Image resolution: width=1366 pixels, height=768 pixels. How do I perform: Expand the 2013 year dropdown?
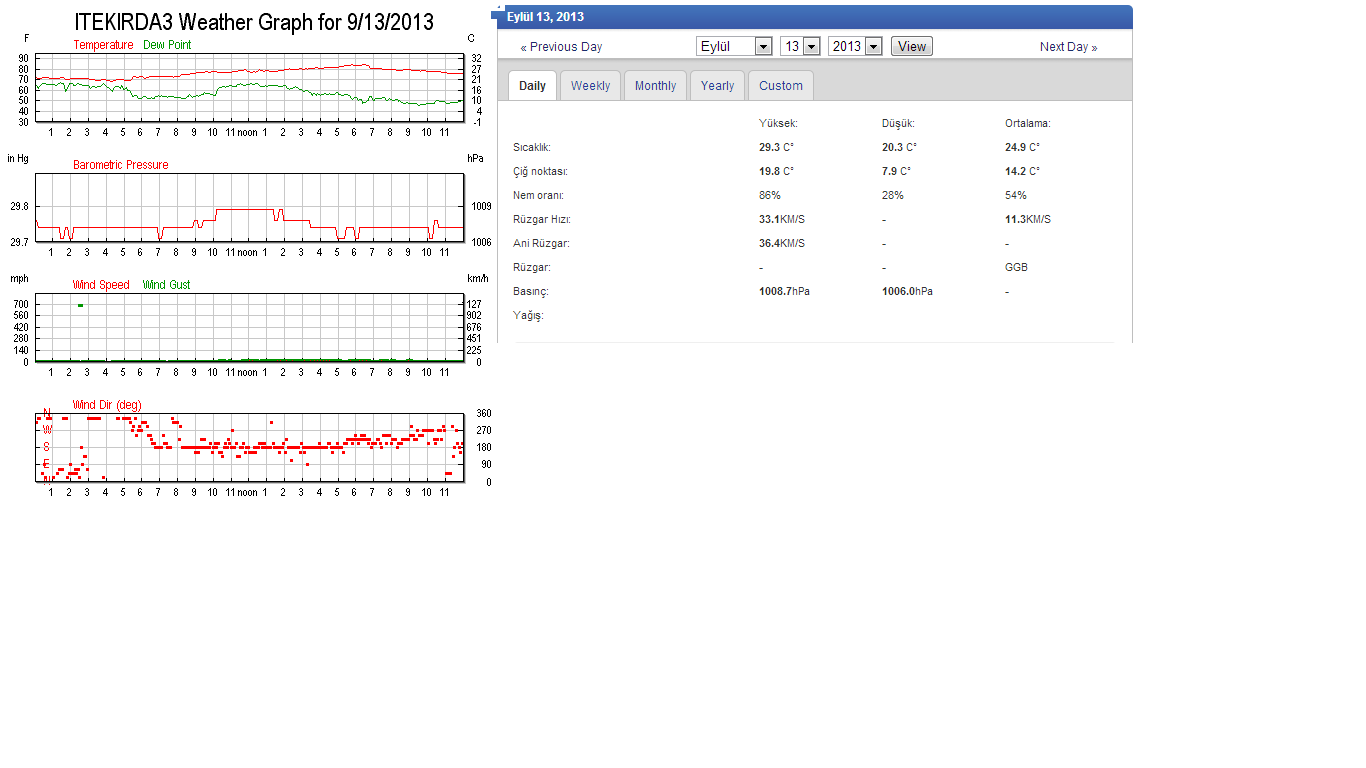[x=855, y=46]
